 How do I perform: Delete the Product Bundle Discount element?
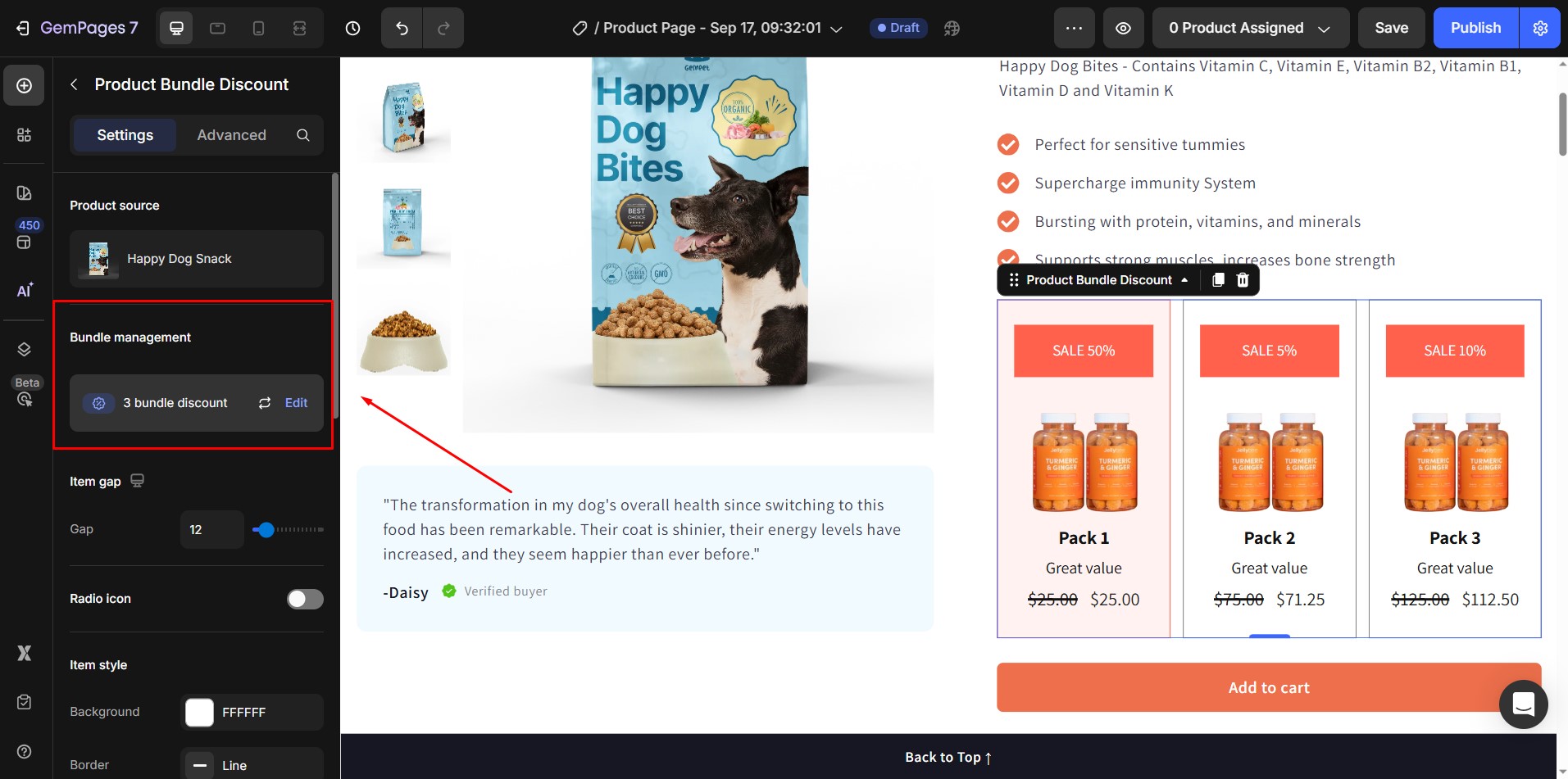[1243, 280]
